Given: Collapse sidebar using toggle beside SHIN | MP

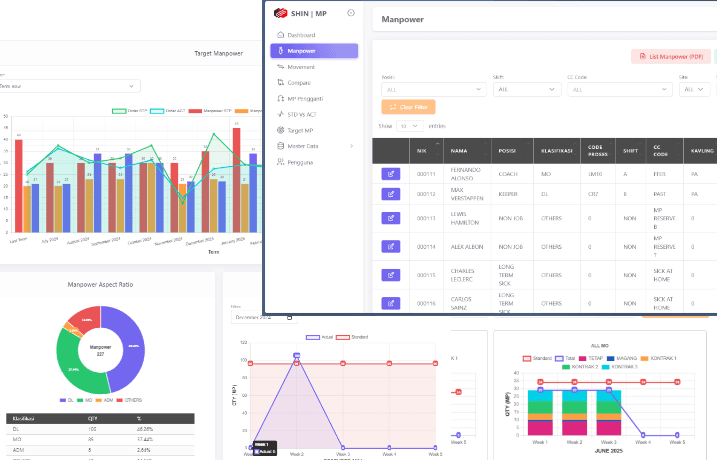Looking at the screenshot, I should (x=350, y=12).
